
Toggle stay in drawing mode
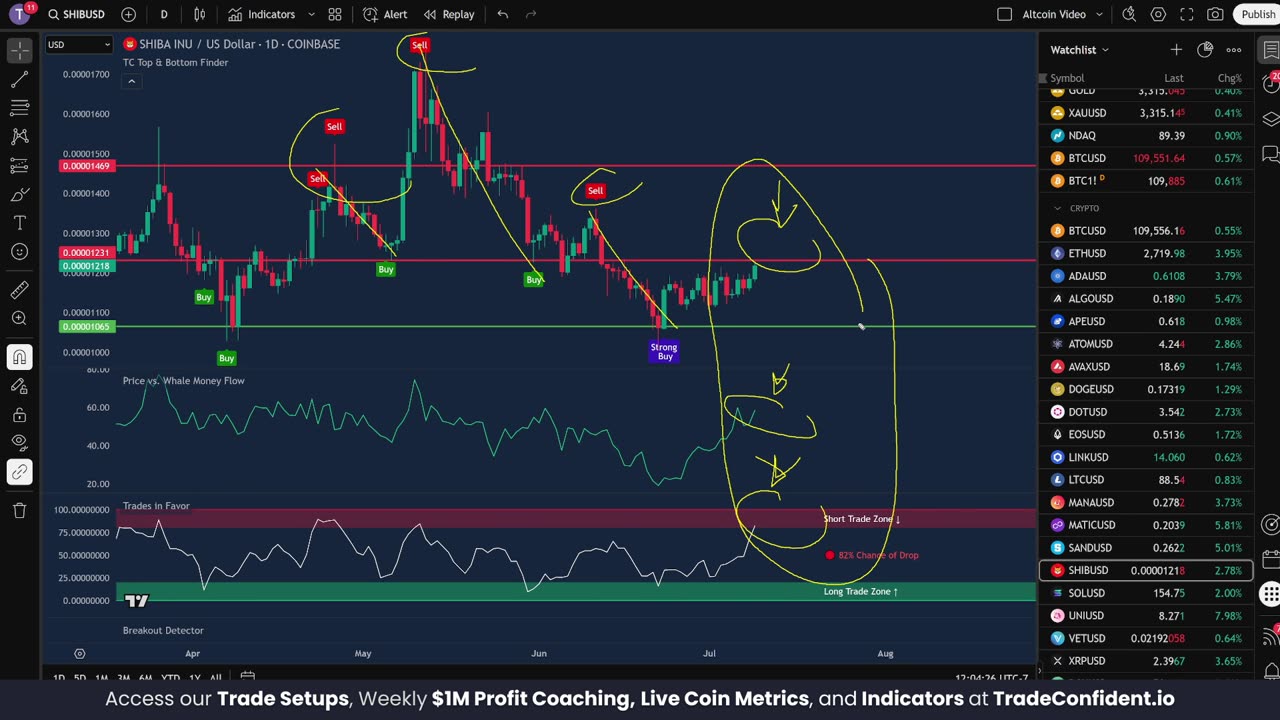tap(20, 386)
